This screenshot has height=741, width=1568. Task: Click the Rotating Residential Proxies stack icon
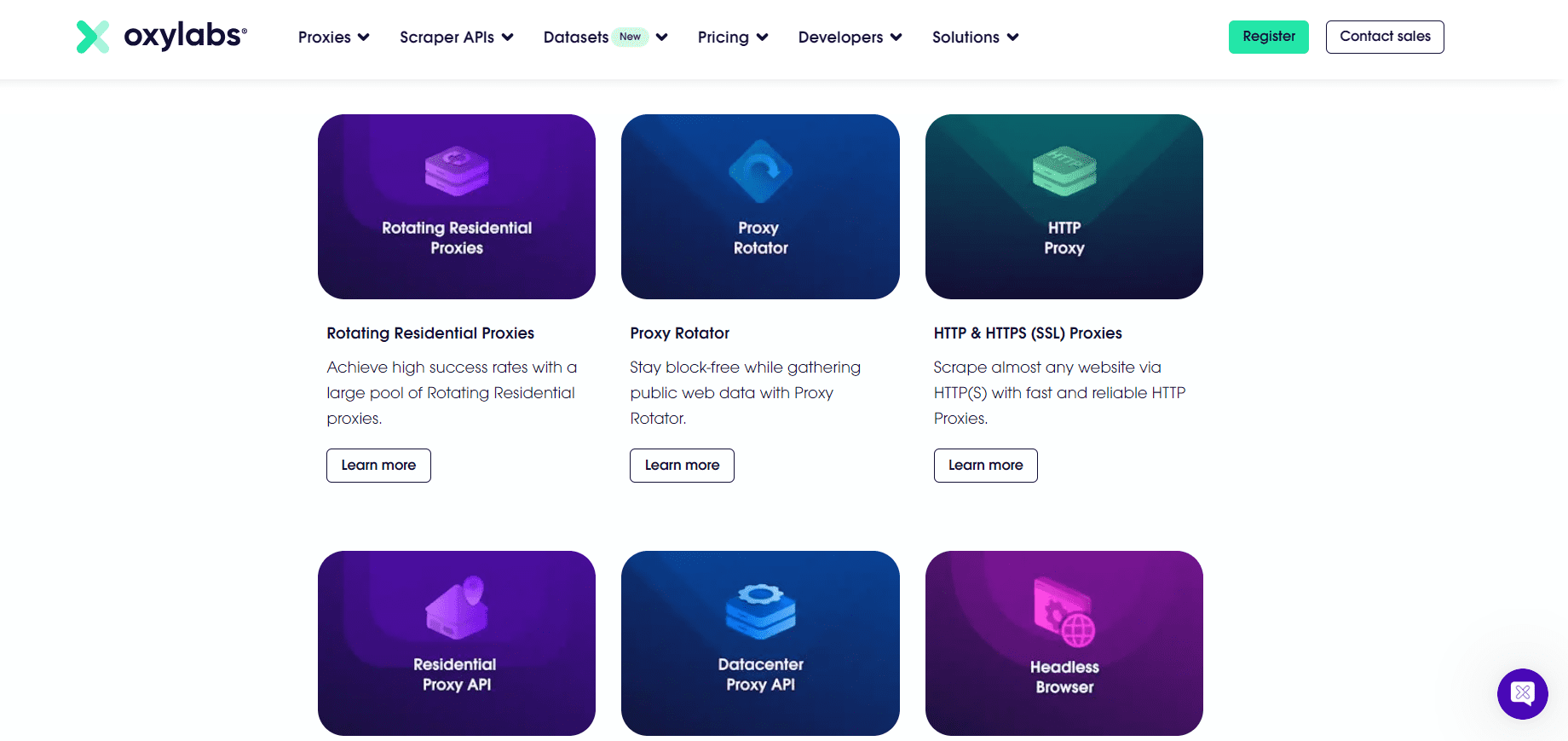457,171
